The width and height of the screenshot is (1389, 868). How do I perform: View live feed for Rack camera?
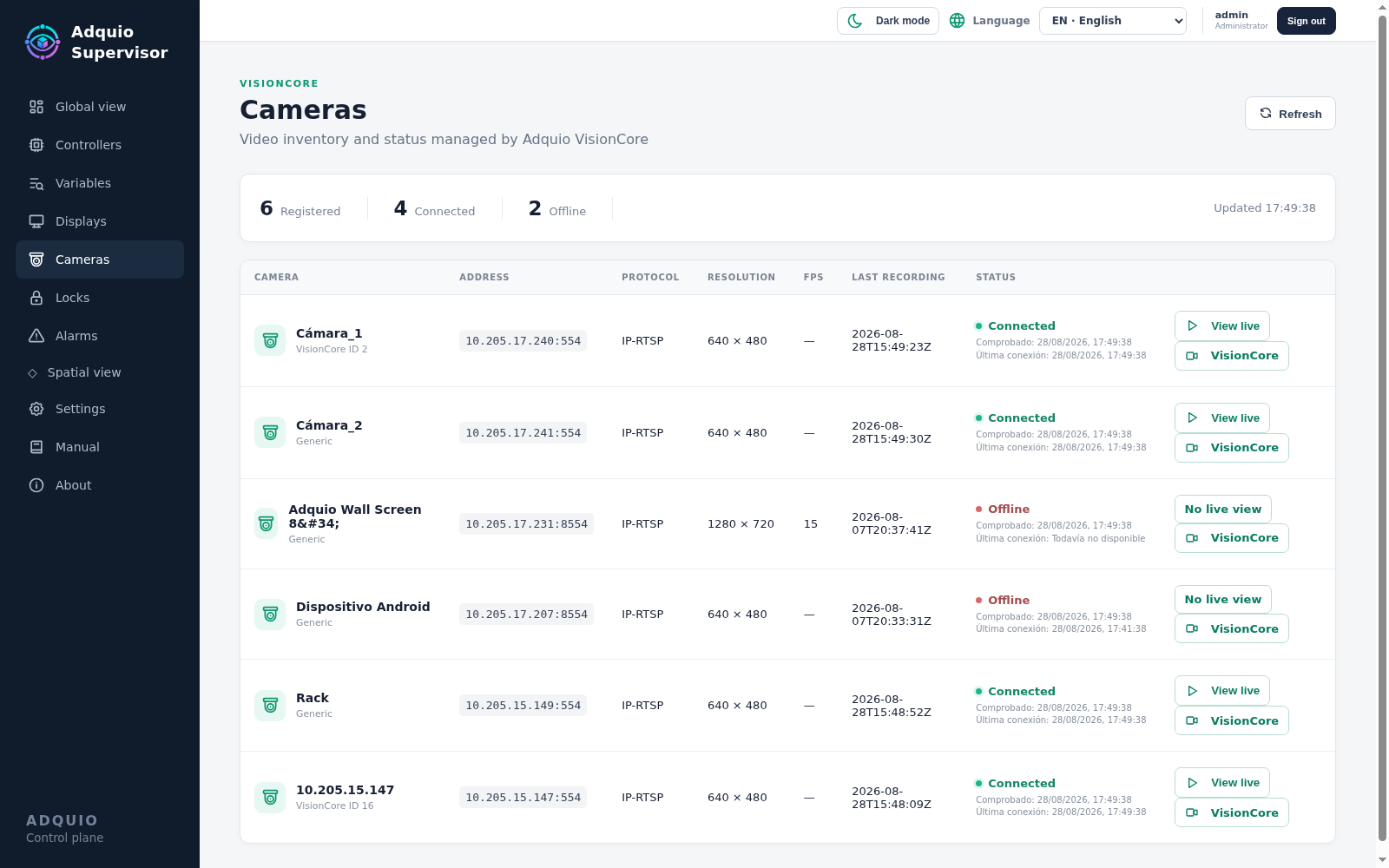[1222, 691]
